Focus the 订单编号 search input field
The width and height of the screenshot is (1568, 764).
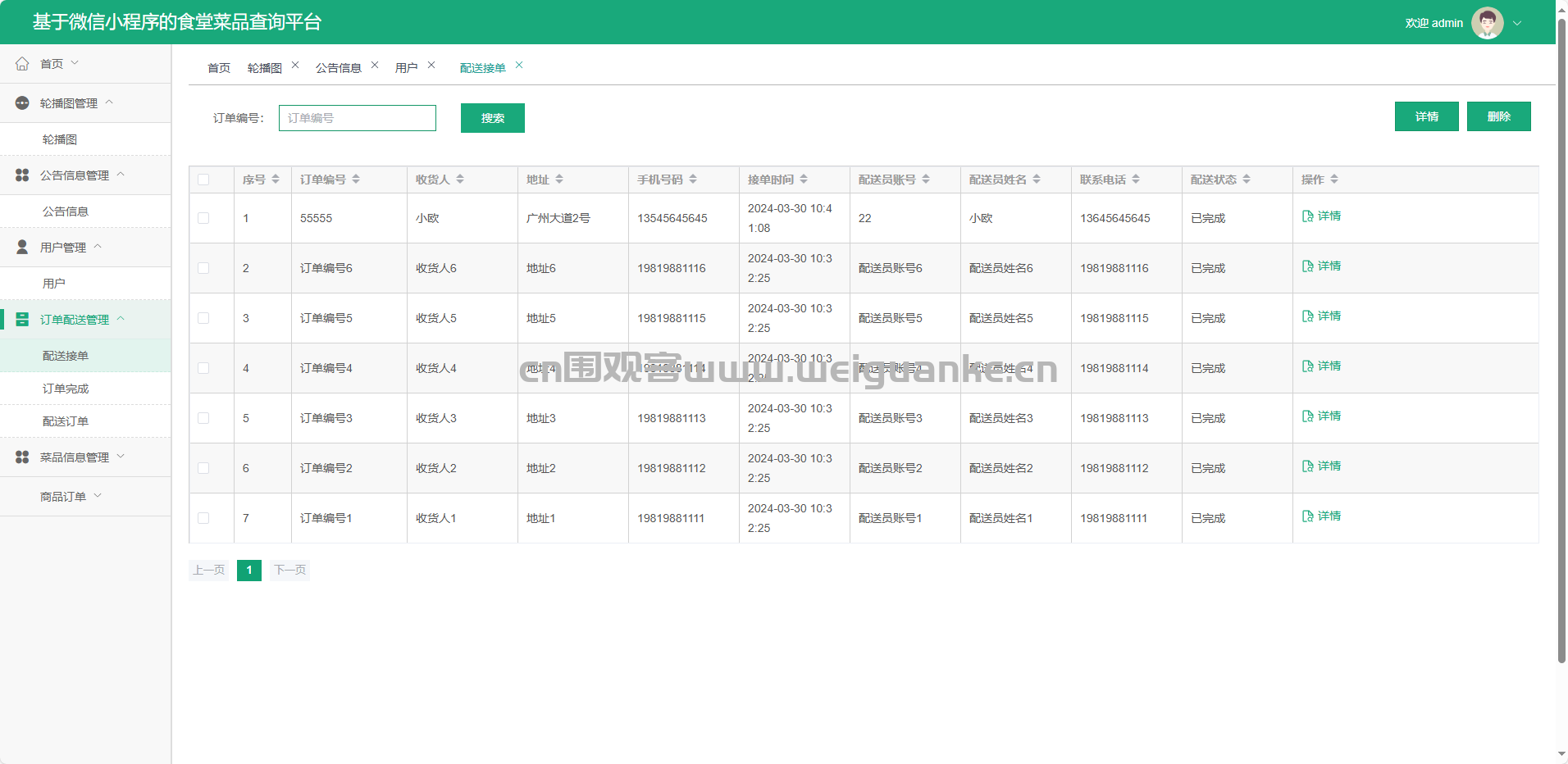(x=358, y=118)
